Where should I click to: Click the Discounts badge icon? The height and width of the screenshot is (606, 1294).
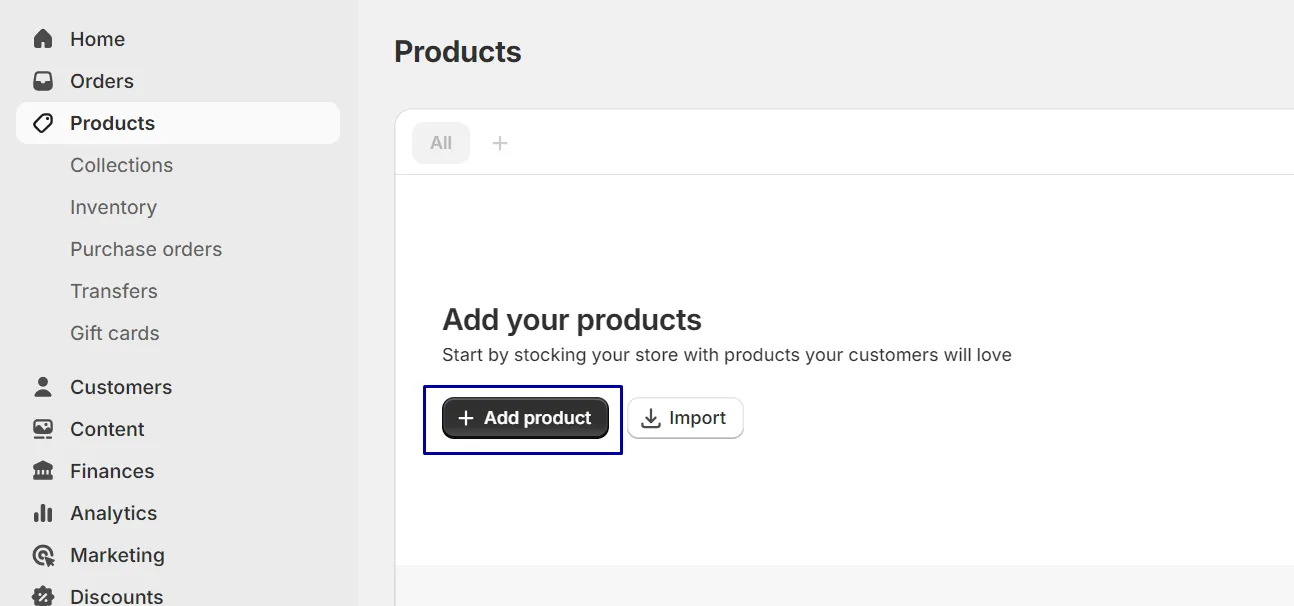coord(43,596)
